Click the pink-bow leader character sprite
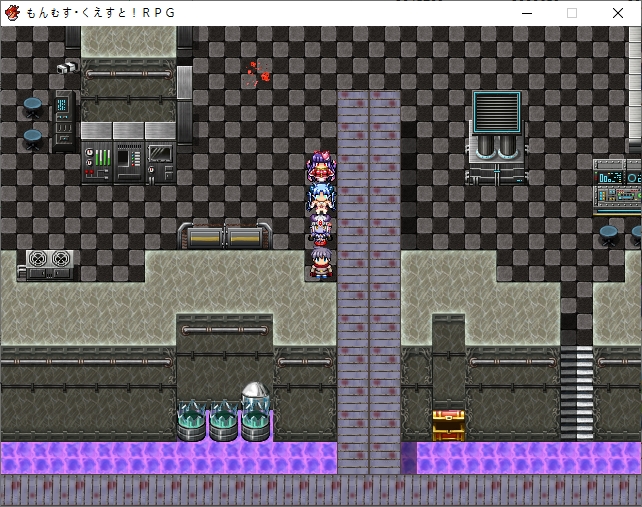This screenshot has height=507, width=642. (321, 167)
